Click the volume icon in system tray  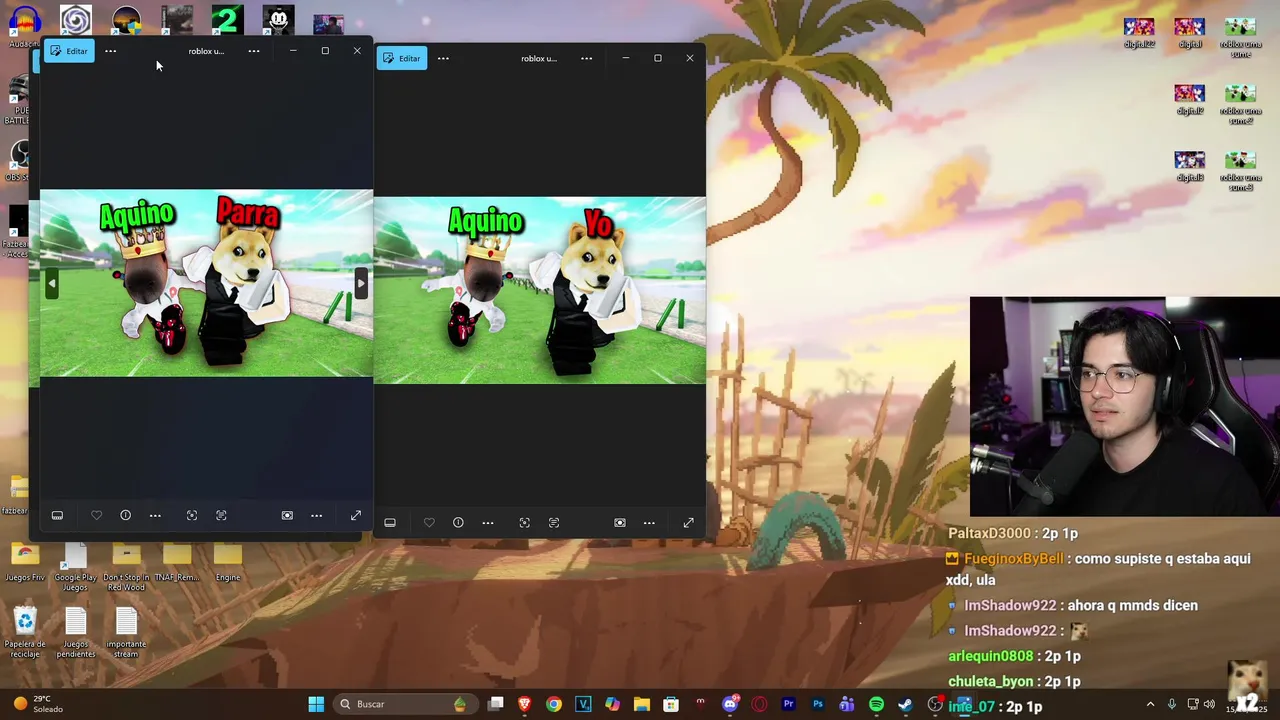tap(1209, 704)
